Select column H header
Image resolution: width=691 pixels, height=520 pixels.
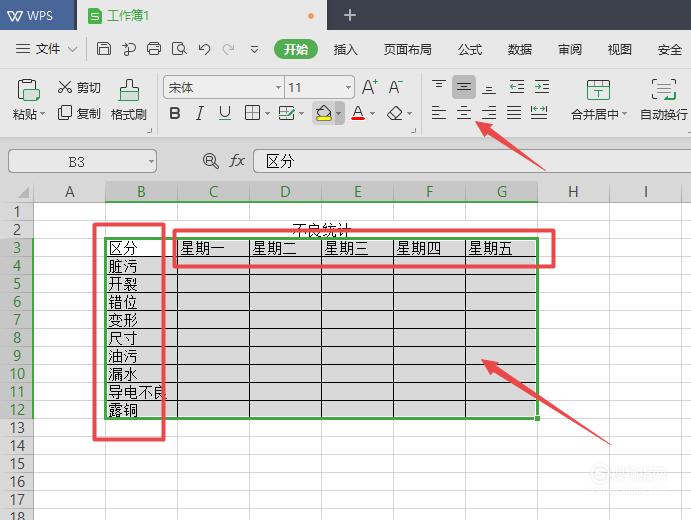(x=573, y=192)
